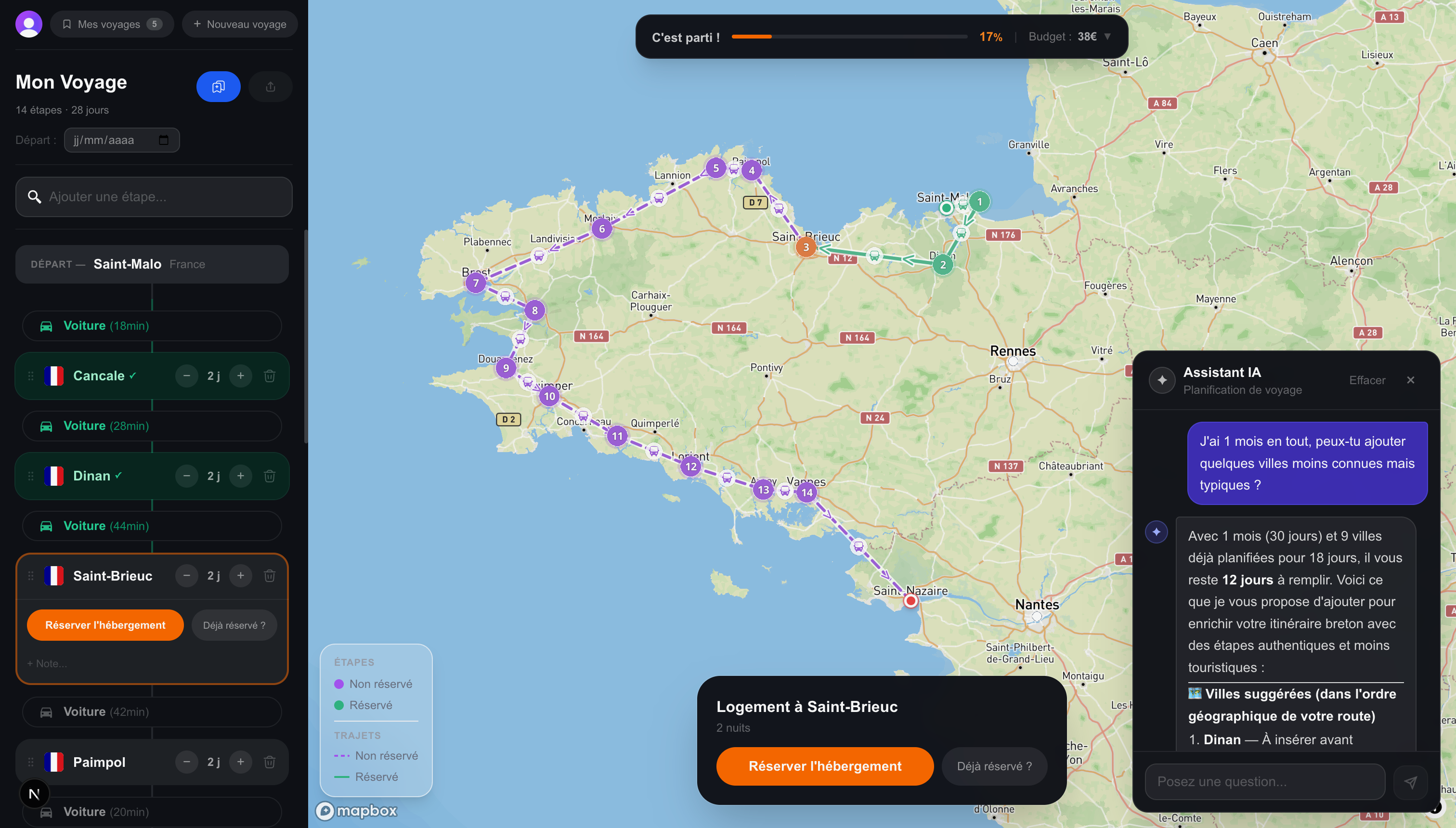Grab the Dinan drag handle
This screenshot has height=828, width=1456.
point(31,476)
